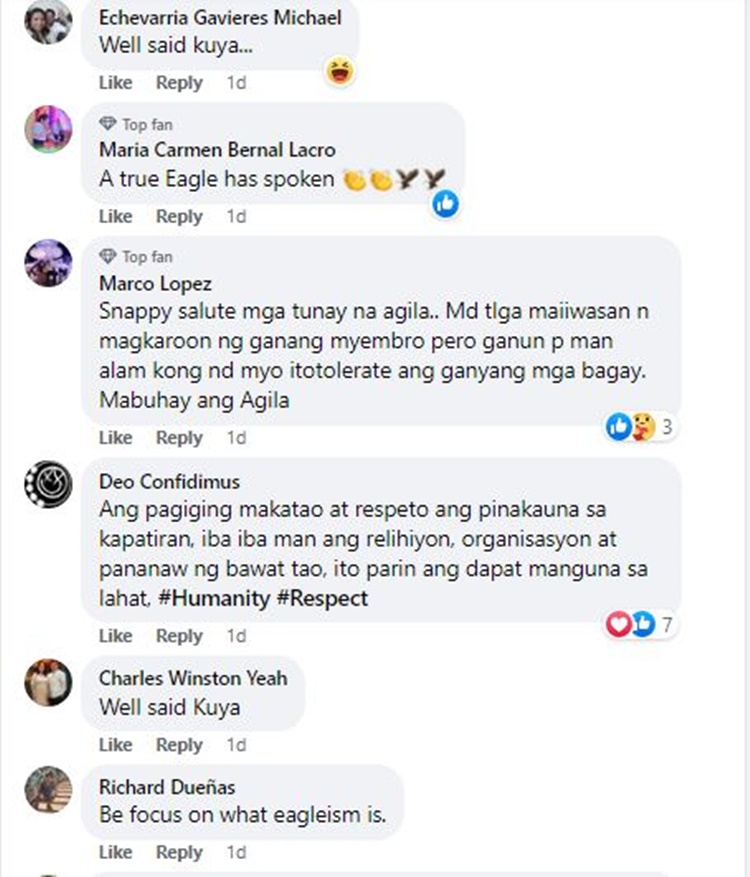The width and height of the screenshot is (750, 877).
Task: Like Echevarria Gavieres Michael's comment
Action: click(x=116, y=83)
